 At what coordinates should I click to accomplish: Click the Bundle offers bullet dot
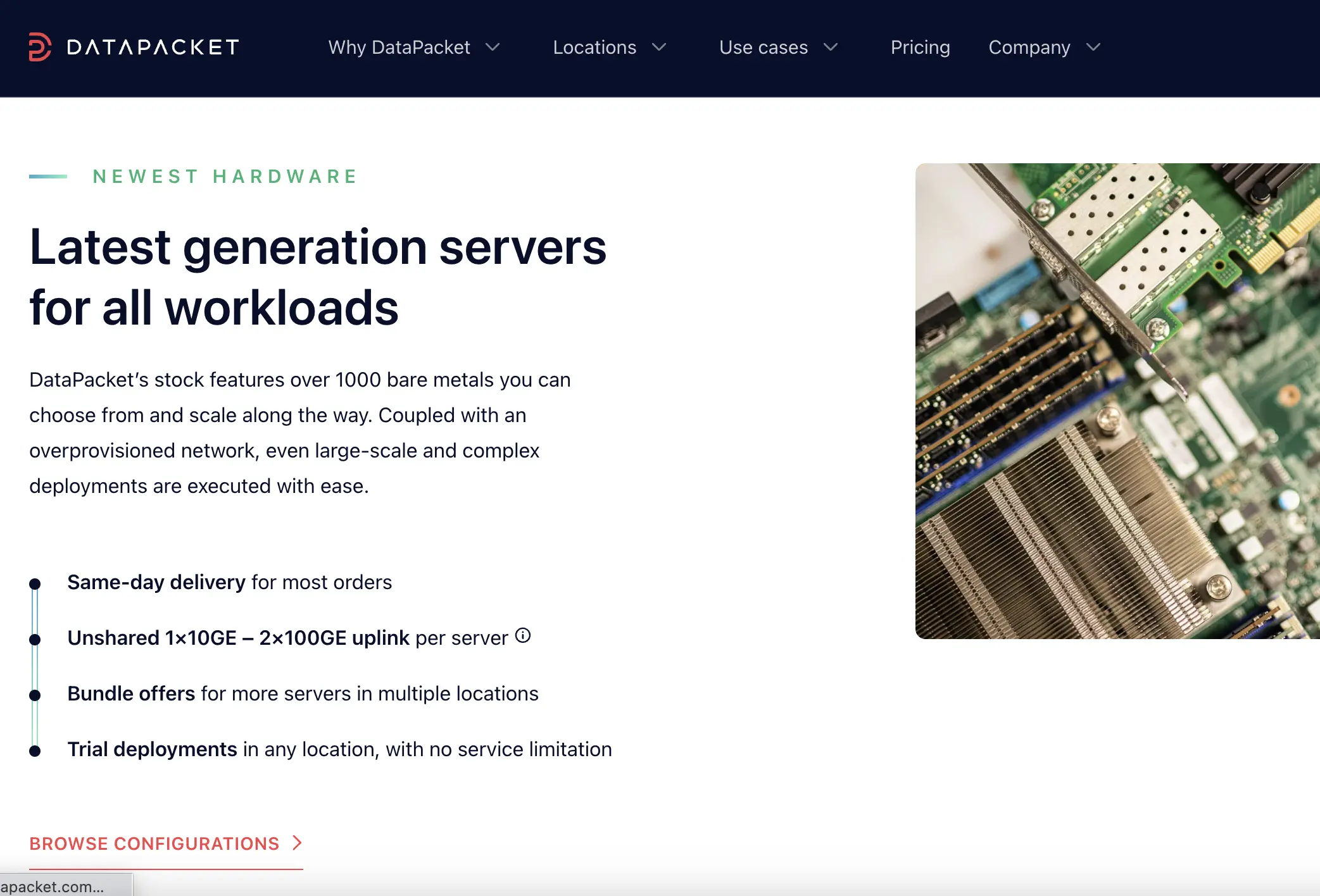(35, 695)
